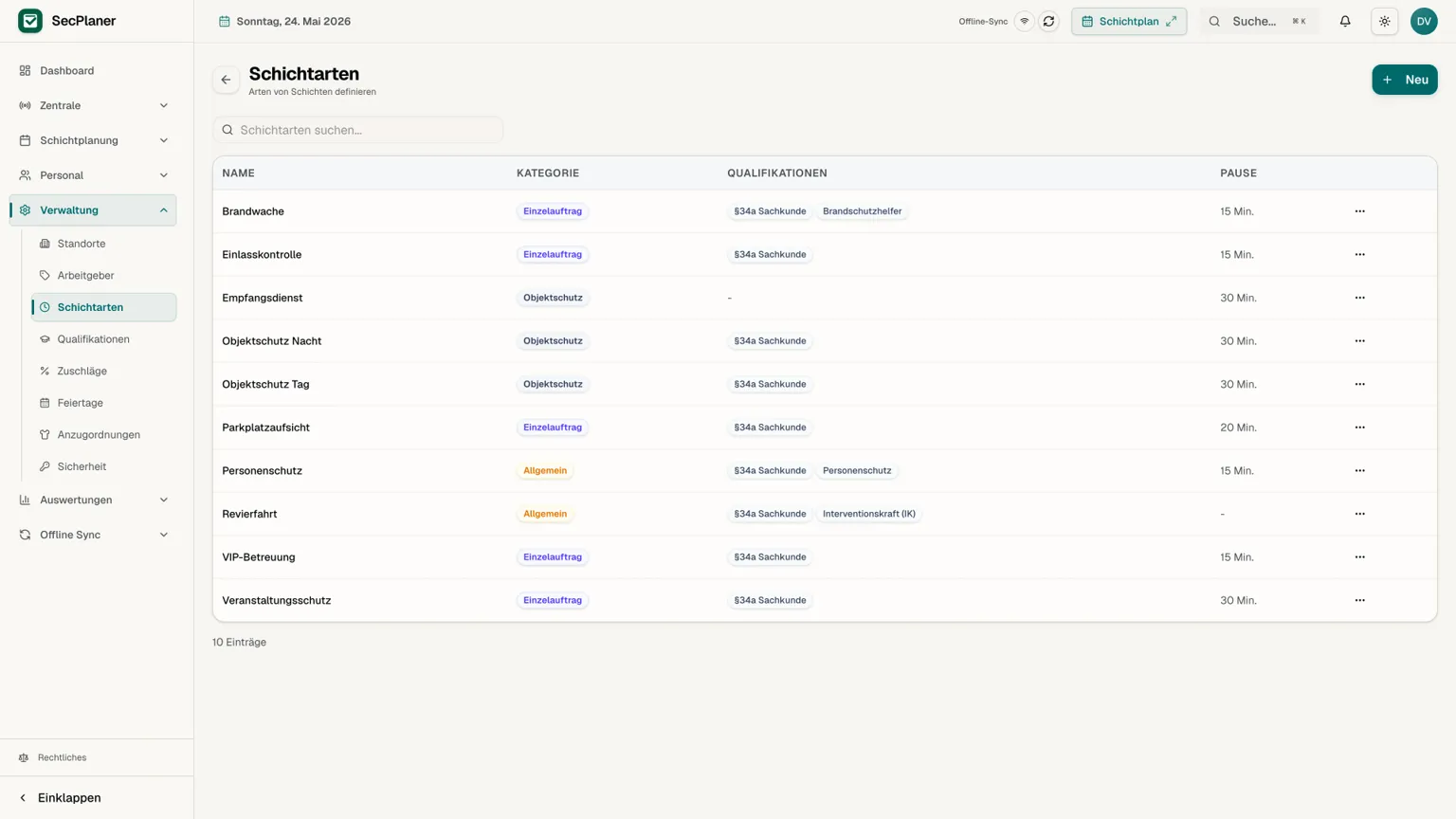Click the back arrow beside Schichtarten heading
The height and width of the screenshot is (819, 1456).
point(226,80)
